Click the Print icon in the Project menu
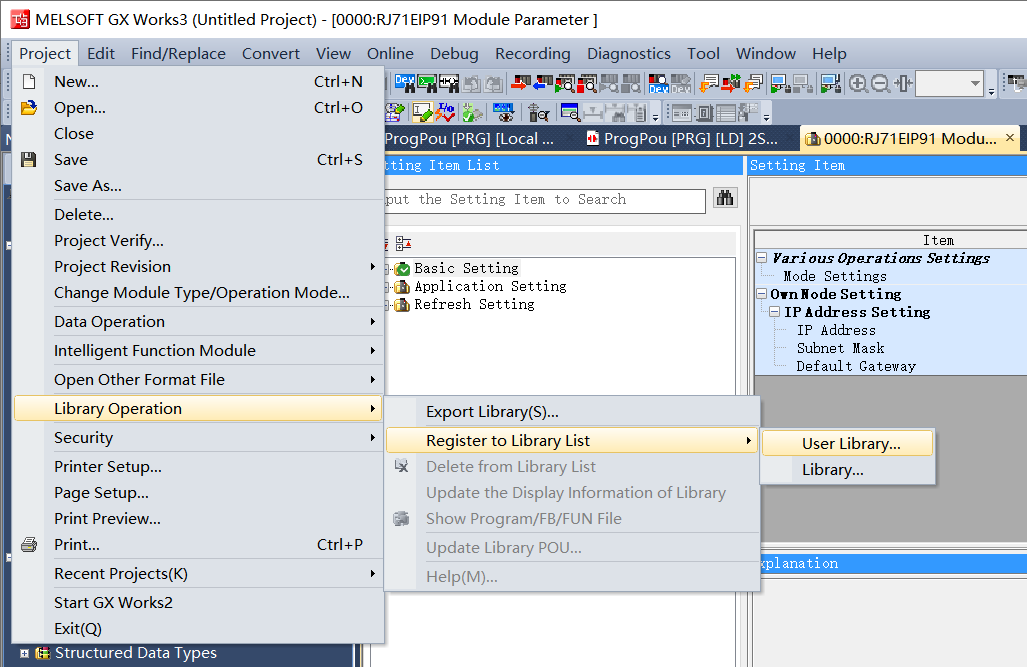This screenshot has height=667, width=1027. tap(29, 545)
